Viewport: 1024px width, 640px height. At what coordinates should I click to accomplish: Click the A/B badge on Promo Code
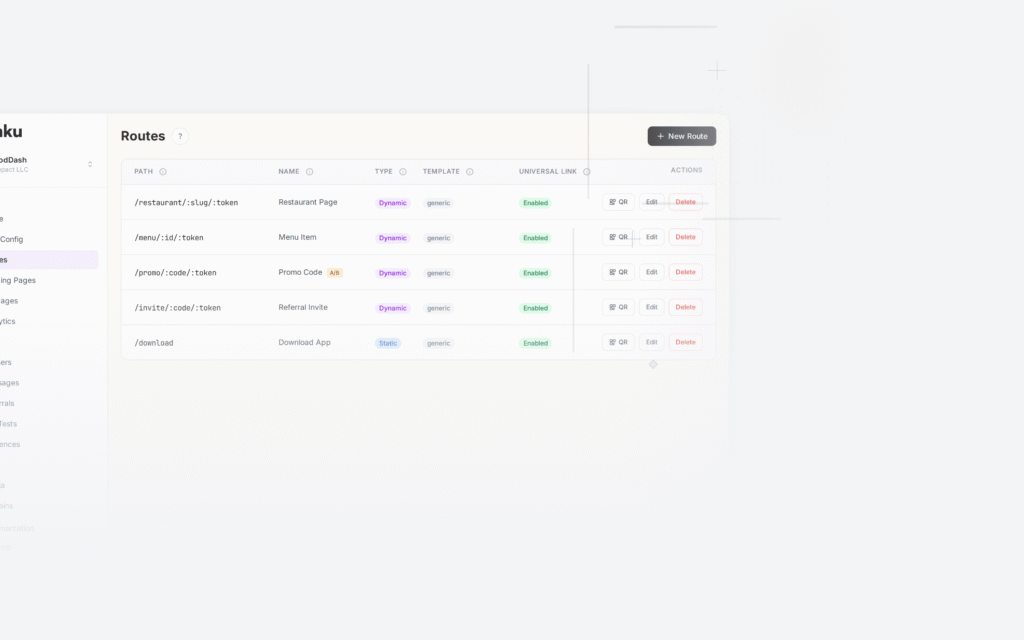pyautogui.click(x=334, y=272)
